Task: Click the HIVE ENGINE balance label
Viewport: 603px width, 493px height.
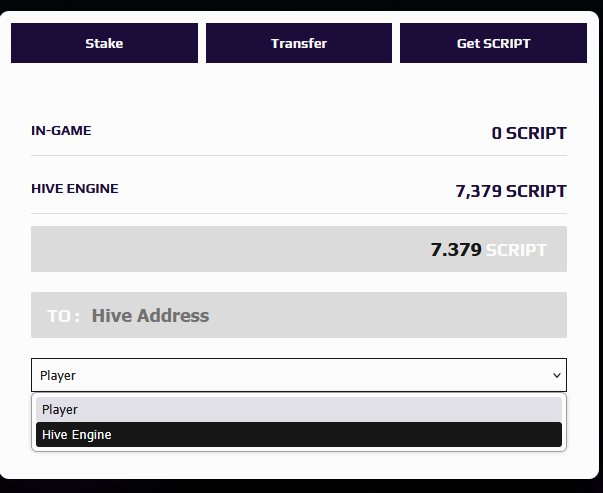Action: pyautogui.click(x=75, y=189)
